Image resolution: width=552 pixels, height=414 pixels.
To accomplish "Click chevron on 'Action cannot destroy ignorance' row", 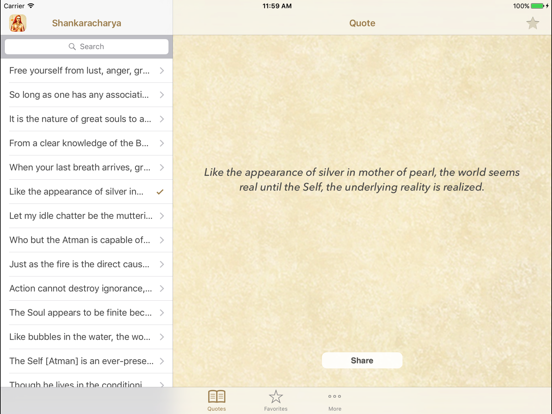I will pyautogui.click(x=162, y=288).
